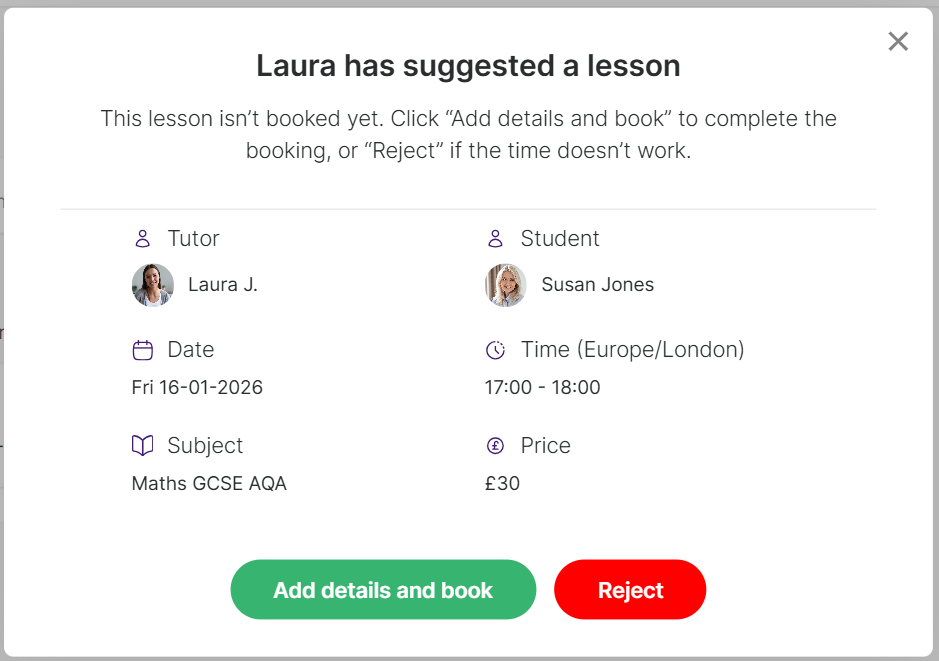Click the Price pound icon
This screenshot has width=939, height=661.
click(x=495, y=446)
